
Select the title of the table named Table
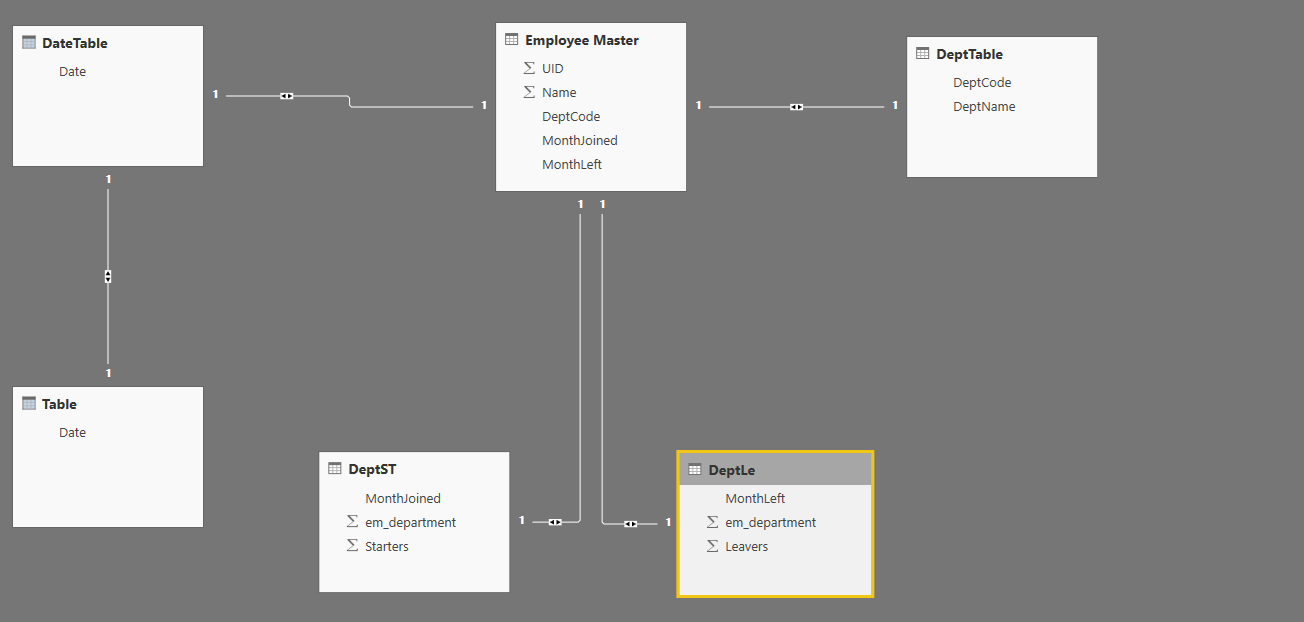[x=59, y=404]
